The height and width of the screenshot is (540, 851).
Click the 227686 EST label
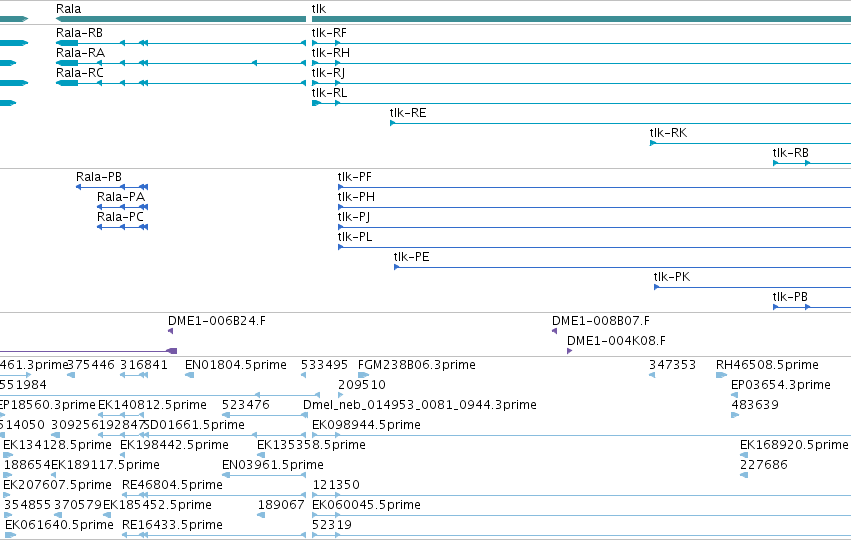click(764, 465)
